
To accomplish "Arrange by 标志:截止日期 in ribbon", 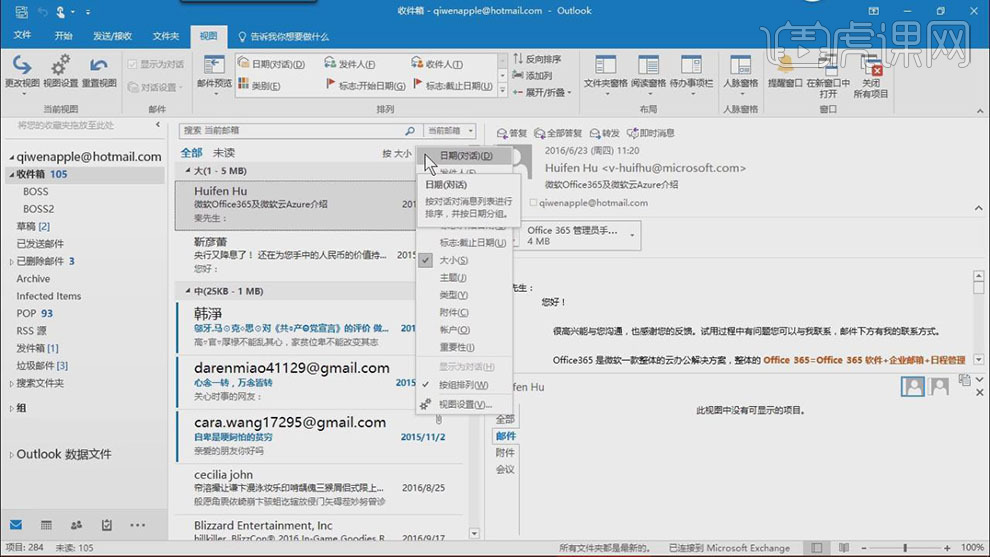I will pyautogui.click(x=453, y=85).
